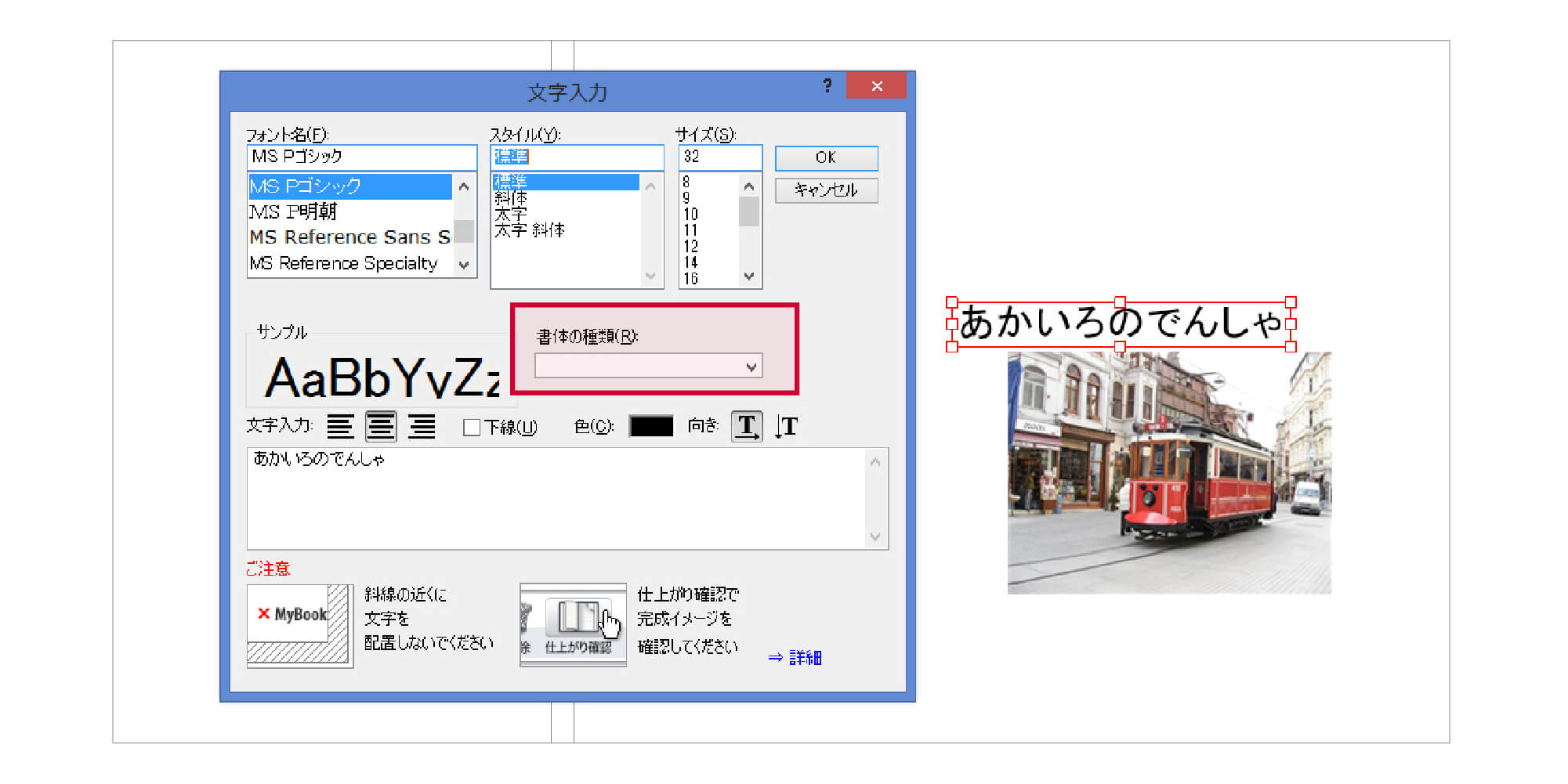Select size 11 in size list

(709, 230)
